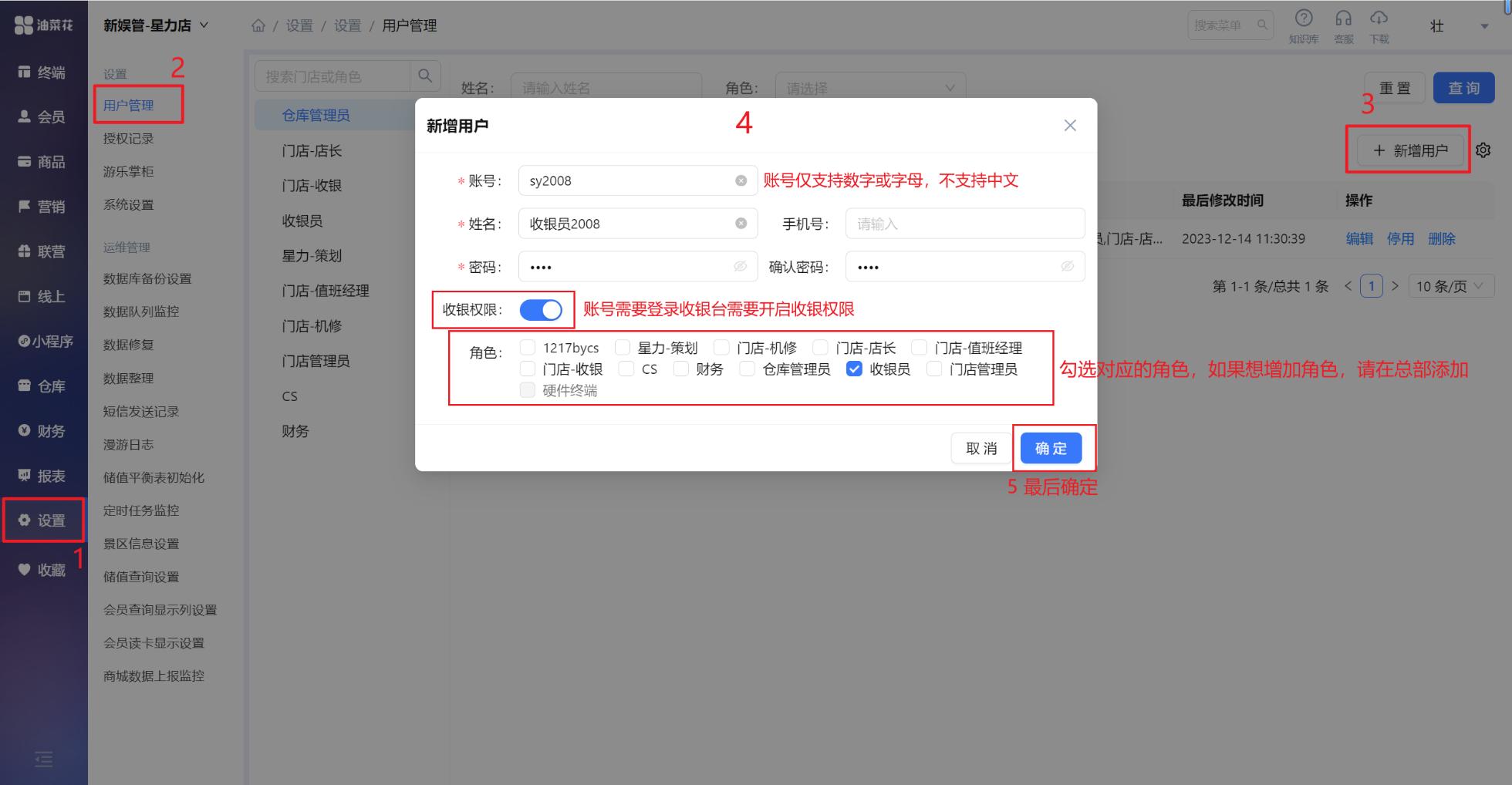Viewport: 1512px width, 785px height.
Task: Click the 油菜花 logo
Action: pyautogui.click(x=43, y=25)
